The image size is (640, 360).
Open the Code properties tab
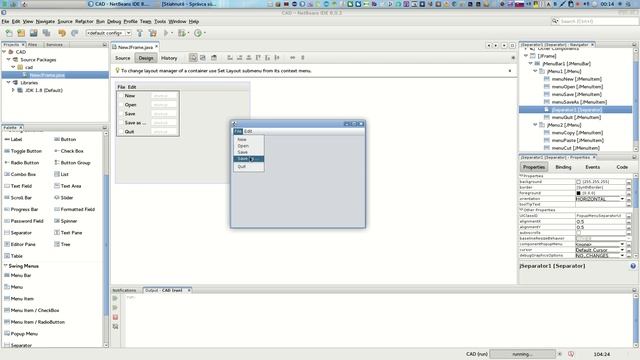click(622, 167)
